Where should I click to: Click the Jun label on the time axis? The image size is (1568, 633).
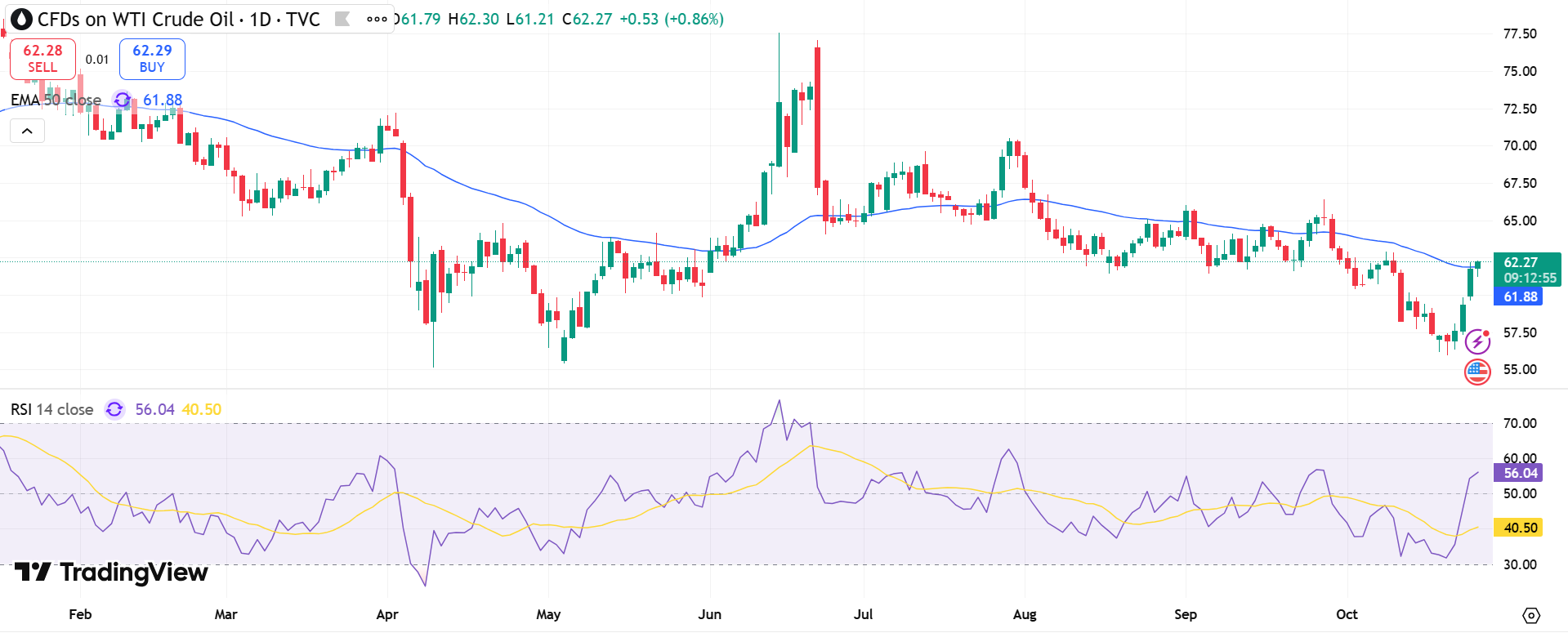click(710, 614)
